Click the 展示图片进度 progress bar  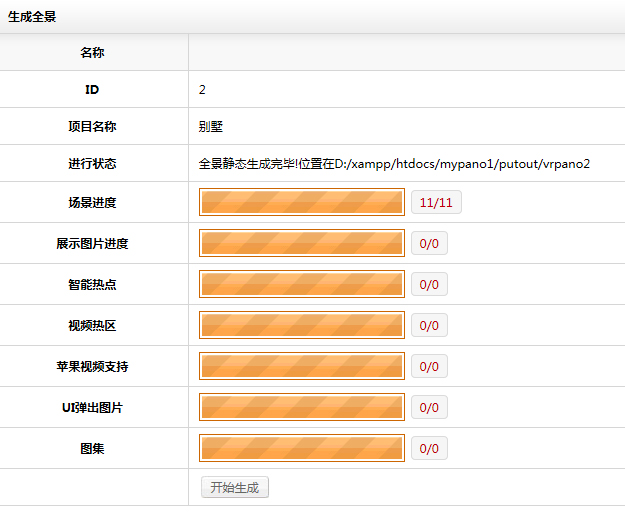coord(302,244)
